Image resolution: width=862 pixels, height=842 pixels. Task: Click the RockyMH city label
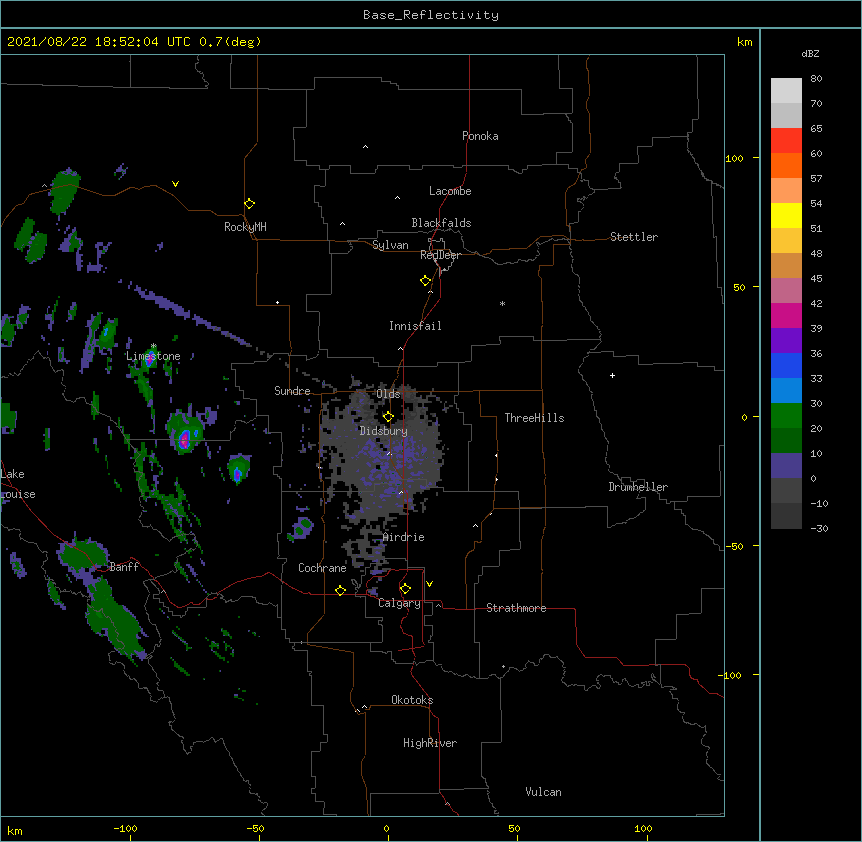click(245, 227)
